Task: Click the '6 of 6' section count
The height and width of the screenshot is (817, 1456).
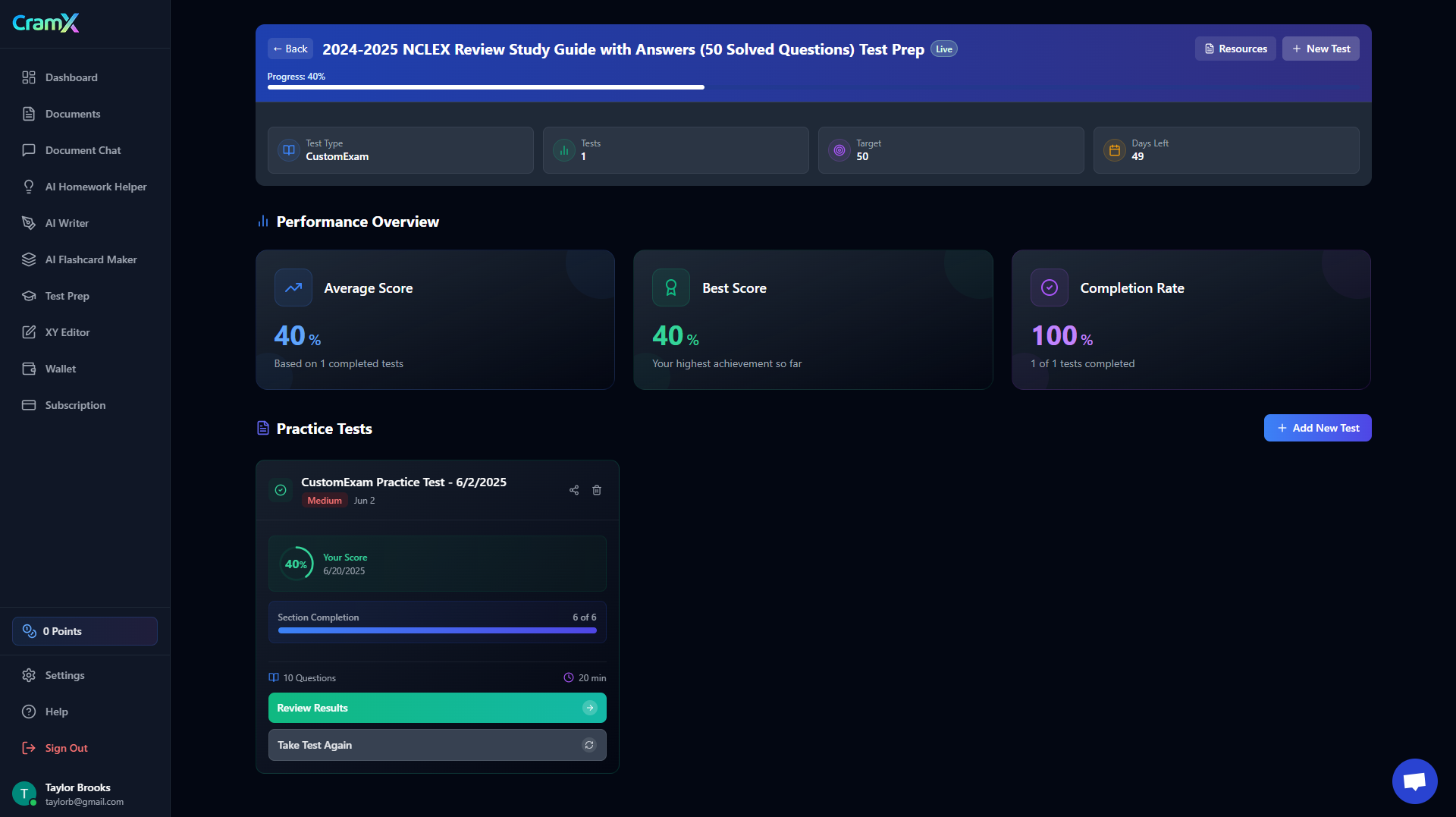Action: pos(585,617)
